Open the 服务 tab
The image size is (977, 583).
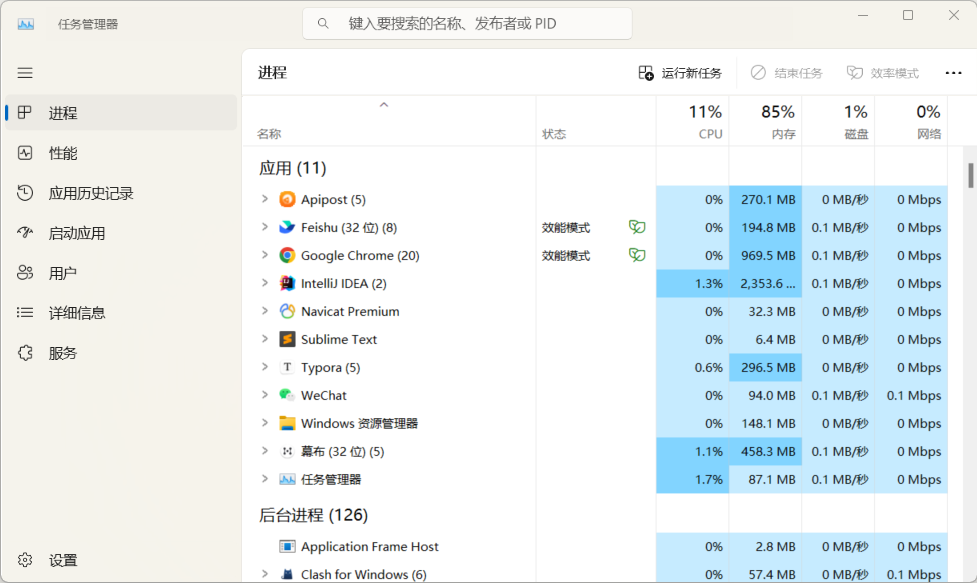[121, 353]
